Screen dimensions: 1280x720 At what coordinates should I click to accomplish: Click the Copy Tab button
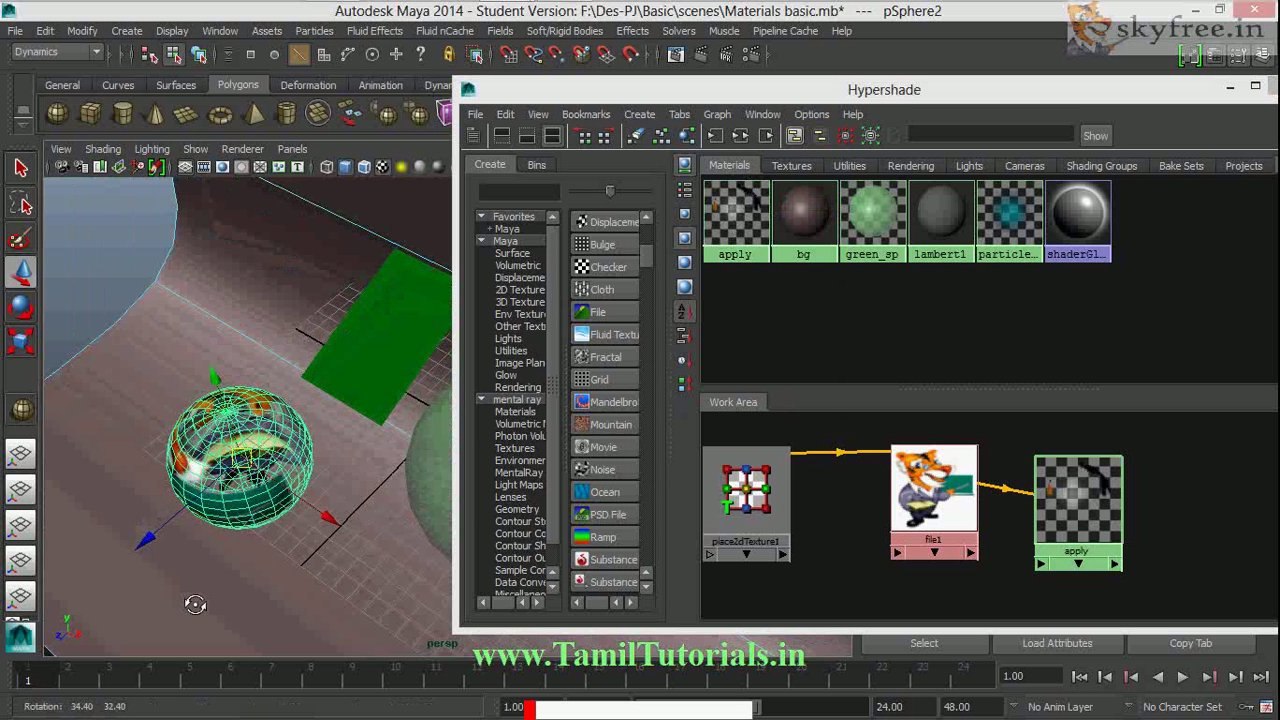click(x=1190, y=643)
